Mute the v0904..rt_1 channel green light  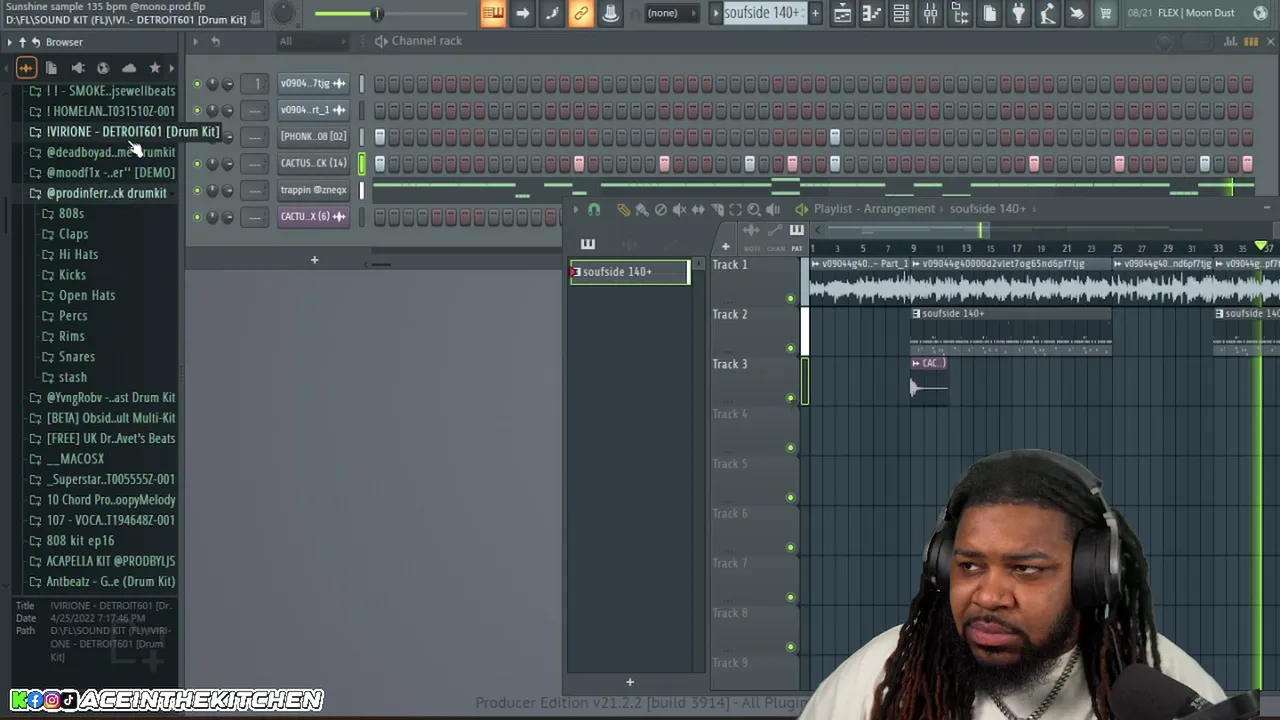pyautogui.click(x=197, y=110)
